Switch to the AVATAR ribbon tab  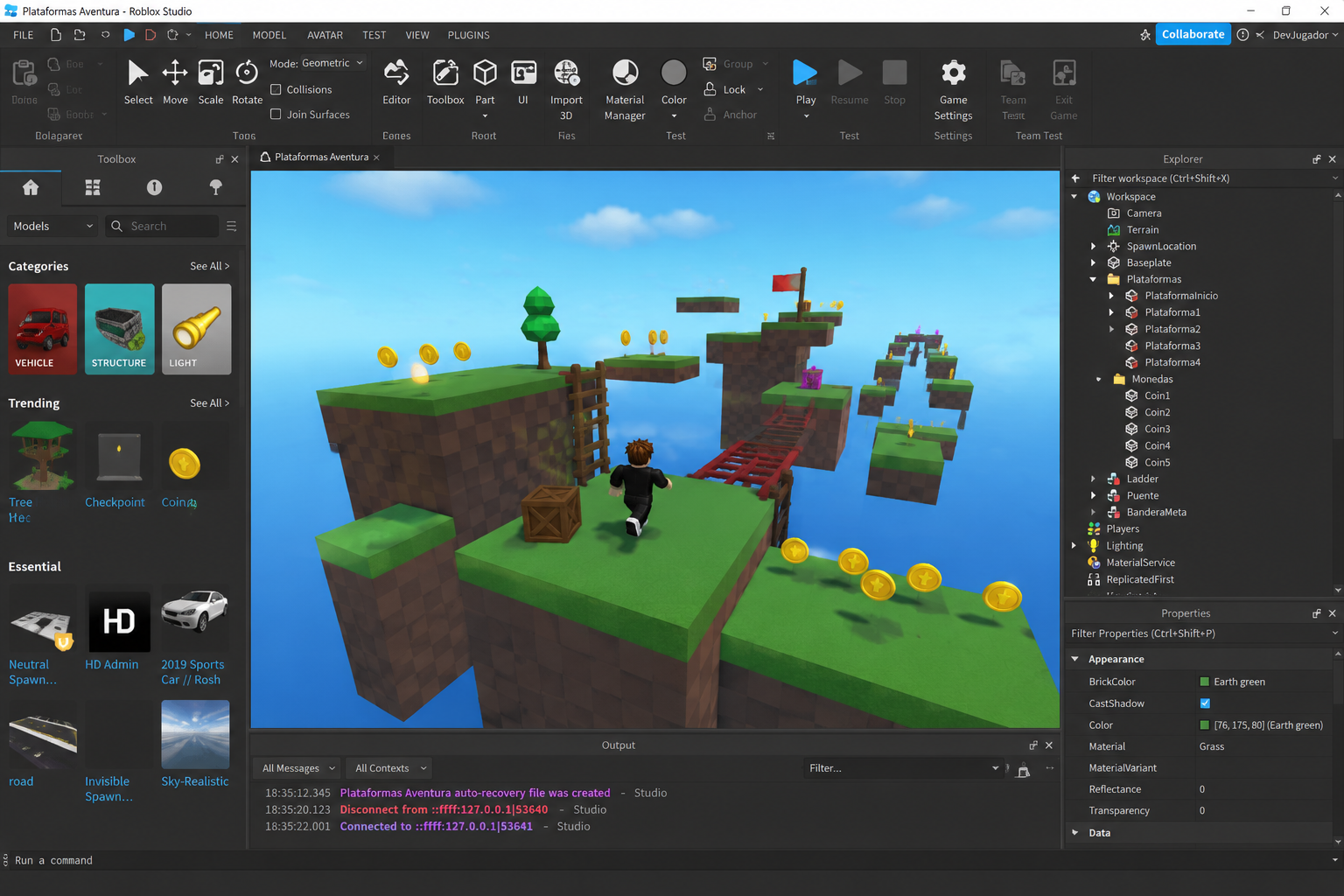pyautogui.click(x=325, y=35)
